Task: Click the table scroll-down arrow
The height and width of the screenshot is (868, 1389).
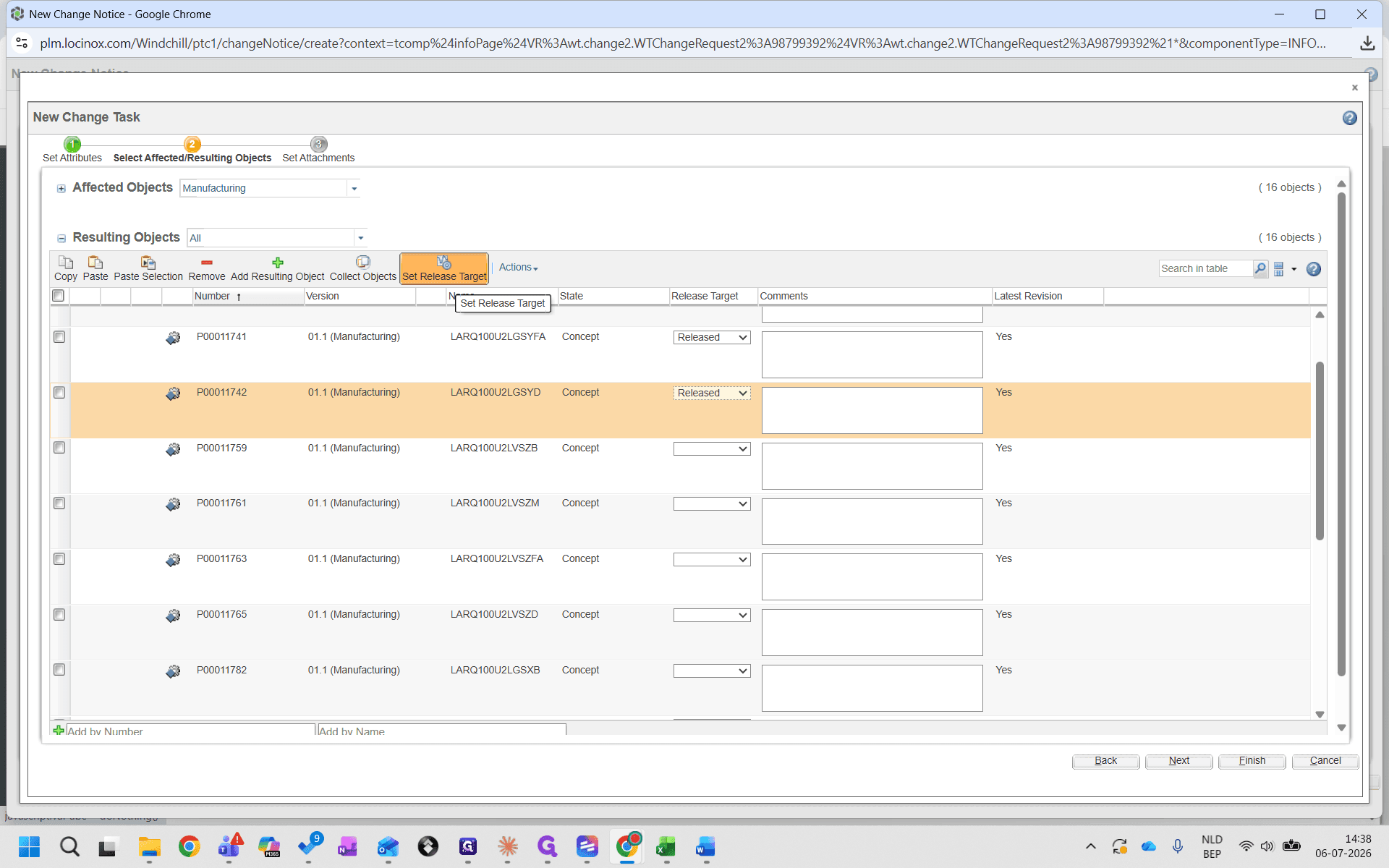Action: point(1320,714)
